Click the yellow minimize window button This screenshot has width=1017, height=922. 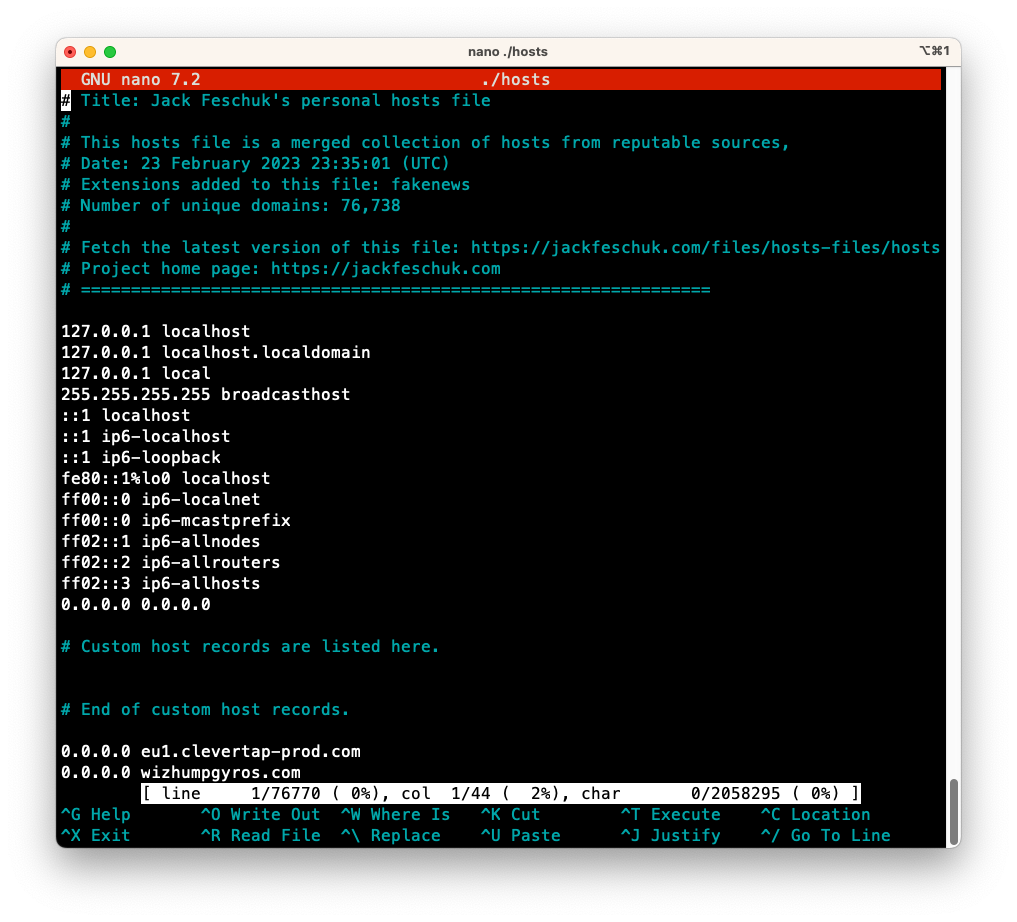pos(90,52)
